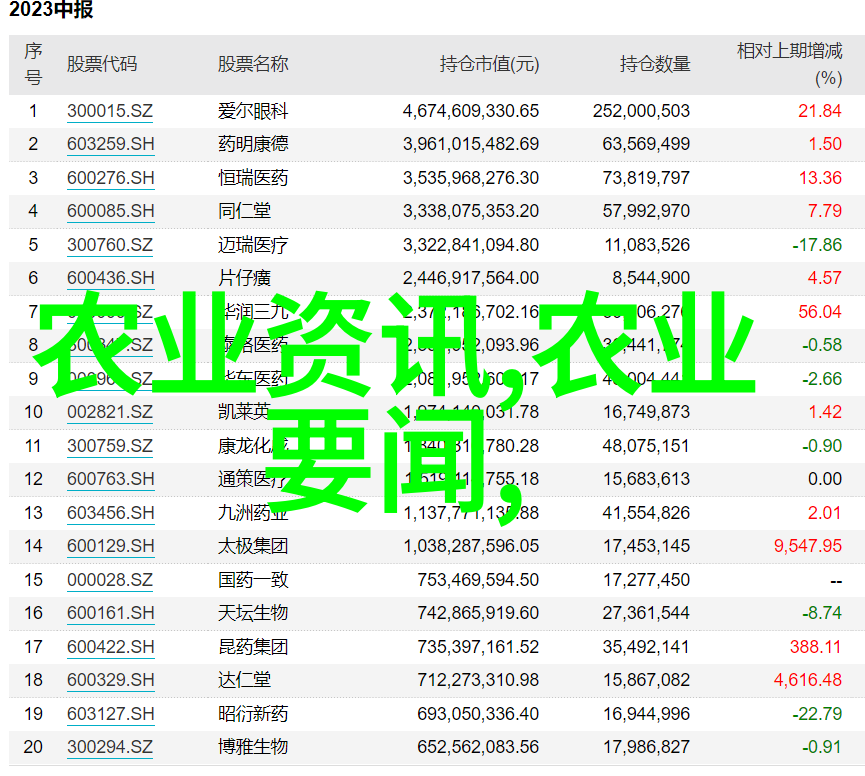Click the 持仓市值(元) column header
The image size is (865, 776).
(x=489, y=65)
